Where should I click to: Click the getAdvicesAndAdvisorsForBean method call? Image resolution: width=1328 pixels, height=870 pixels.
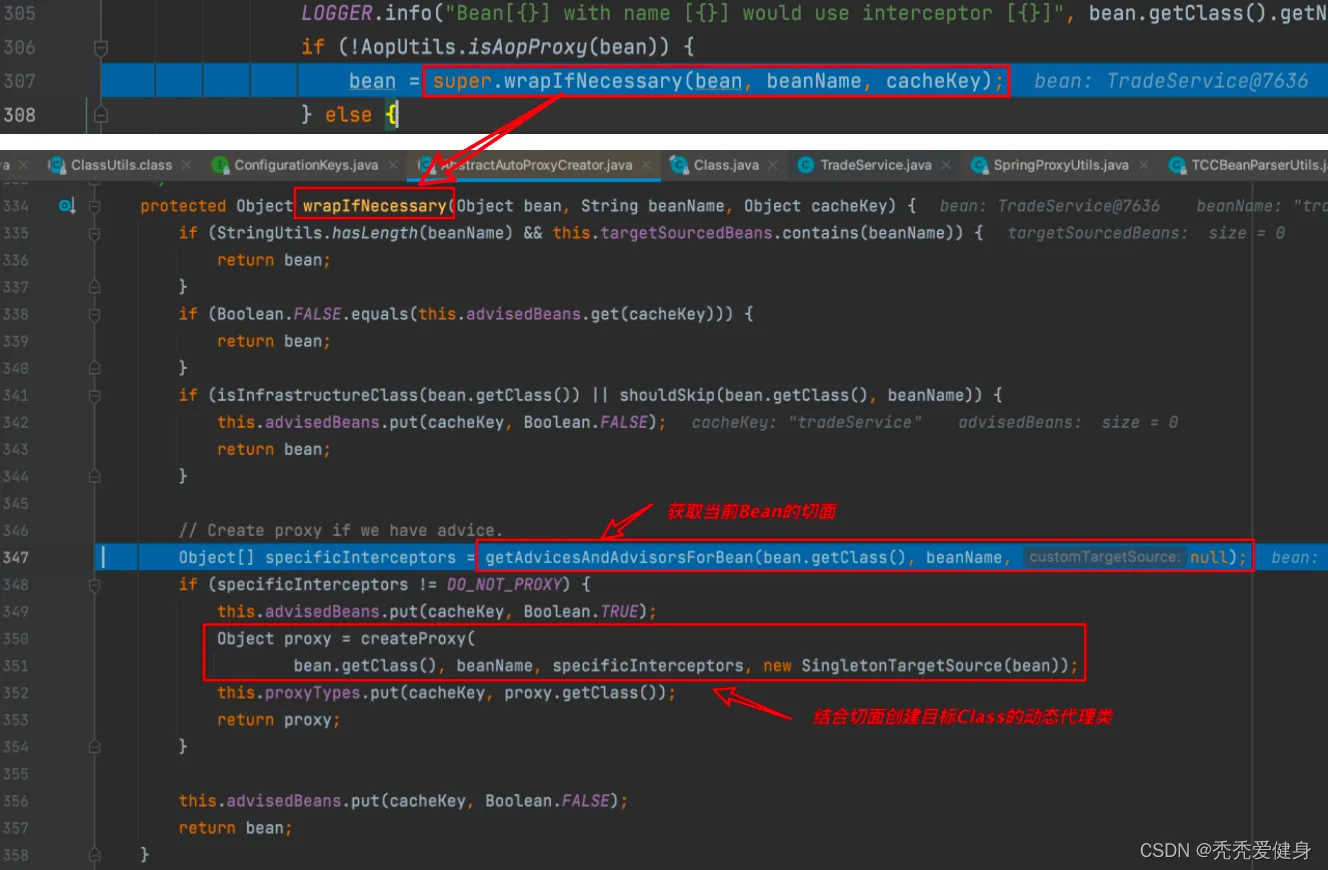click(619, 557)
